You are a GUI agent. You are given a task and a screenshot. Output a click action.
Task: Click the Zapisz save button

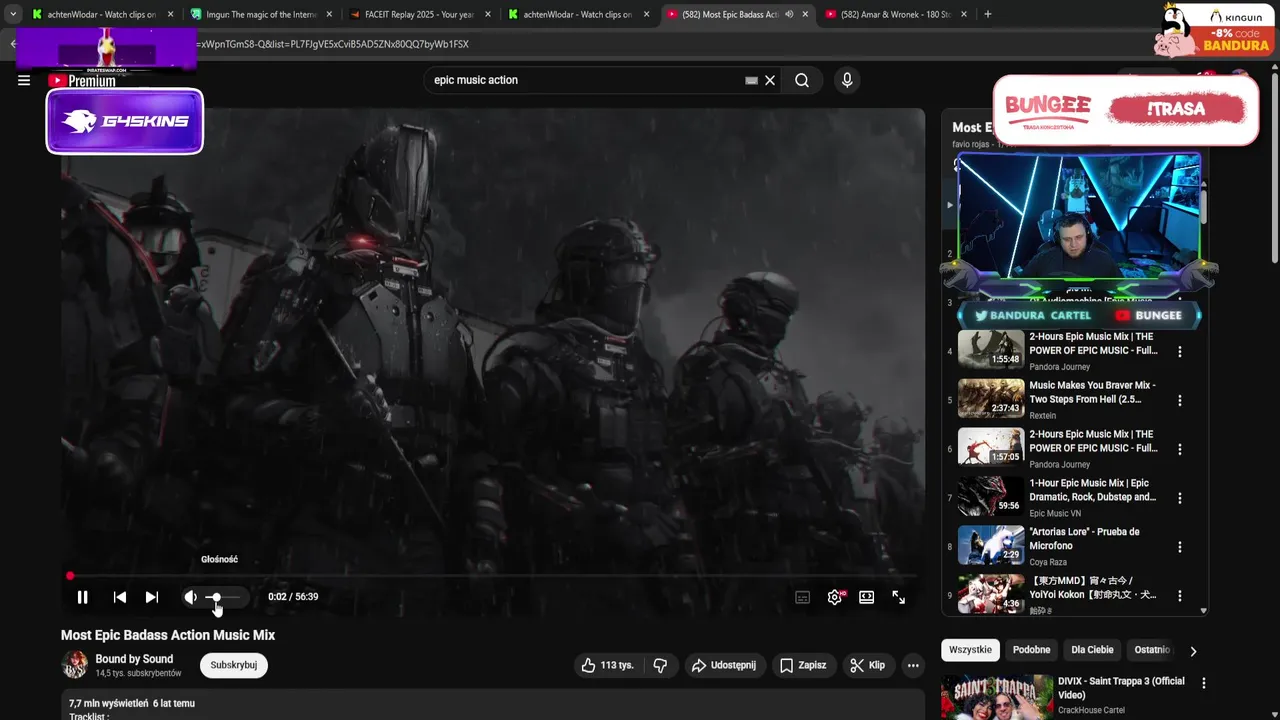[803, 665]
